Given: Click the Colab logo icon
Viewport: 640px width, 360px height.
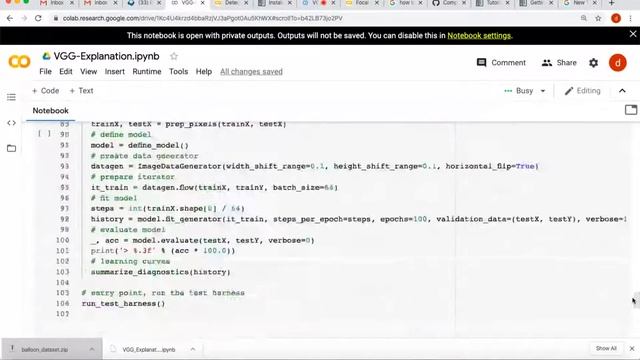Looking at the screenshot, I should [19, 62].
